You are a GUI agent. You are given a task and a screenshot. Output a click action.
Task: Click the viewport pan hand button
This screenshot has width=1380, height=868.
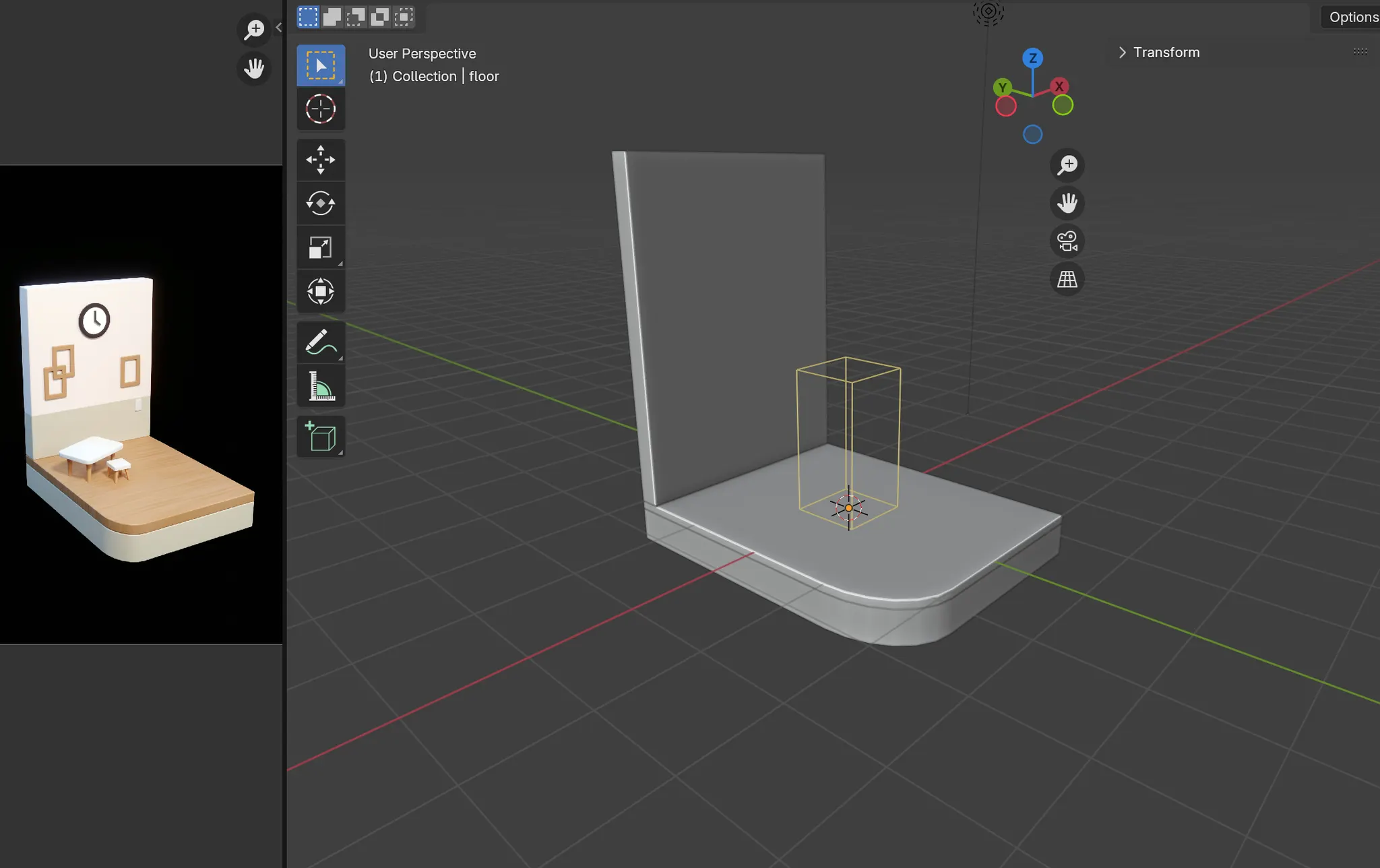click(1067, 203)
